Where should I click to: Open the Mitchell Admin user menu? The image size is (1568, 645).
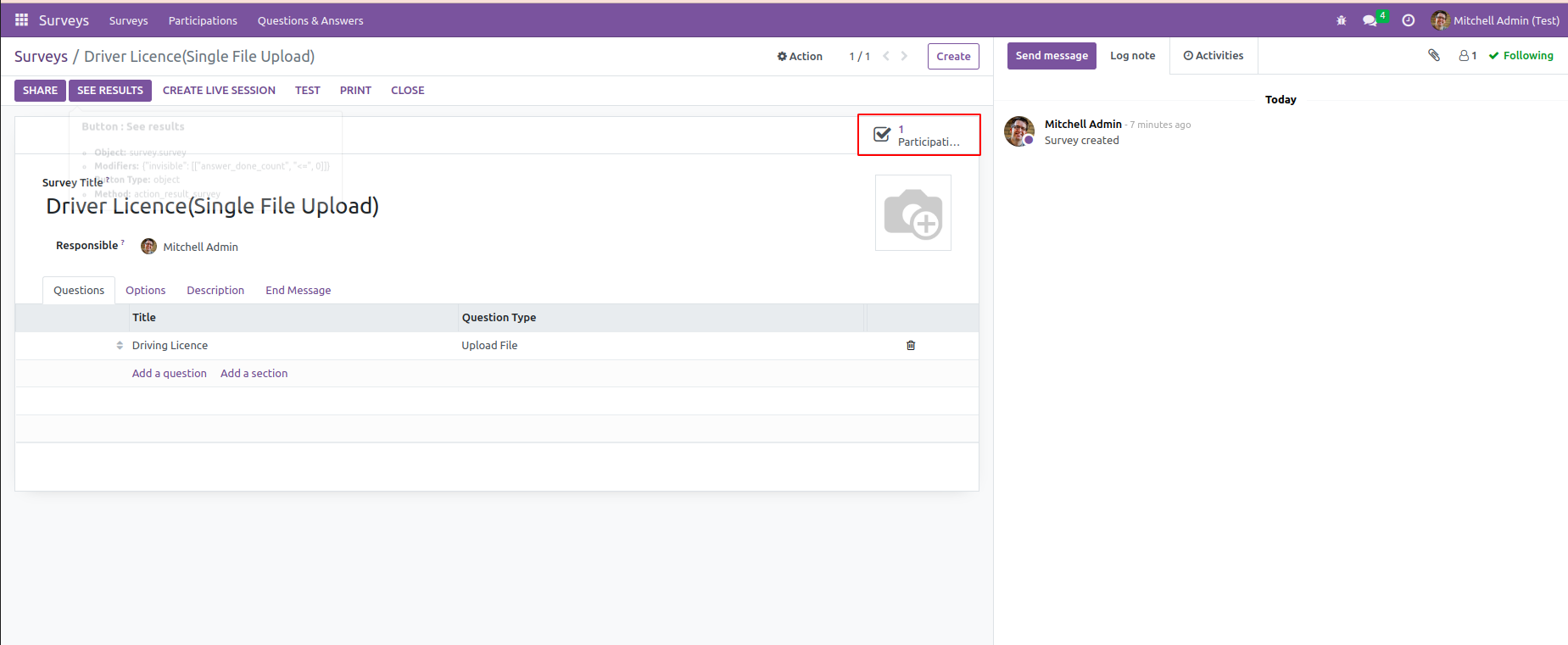click(1494, 20)
